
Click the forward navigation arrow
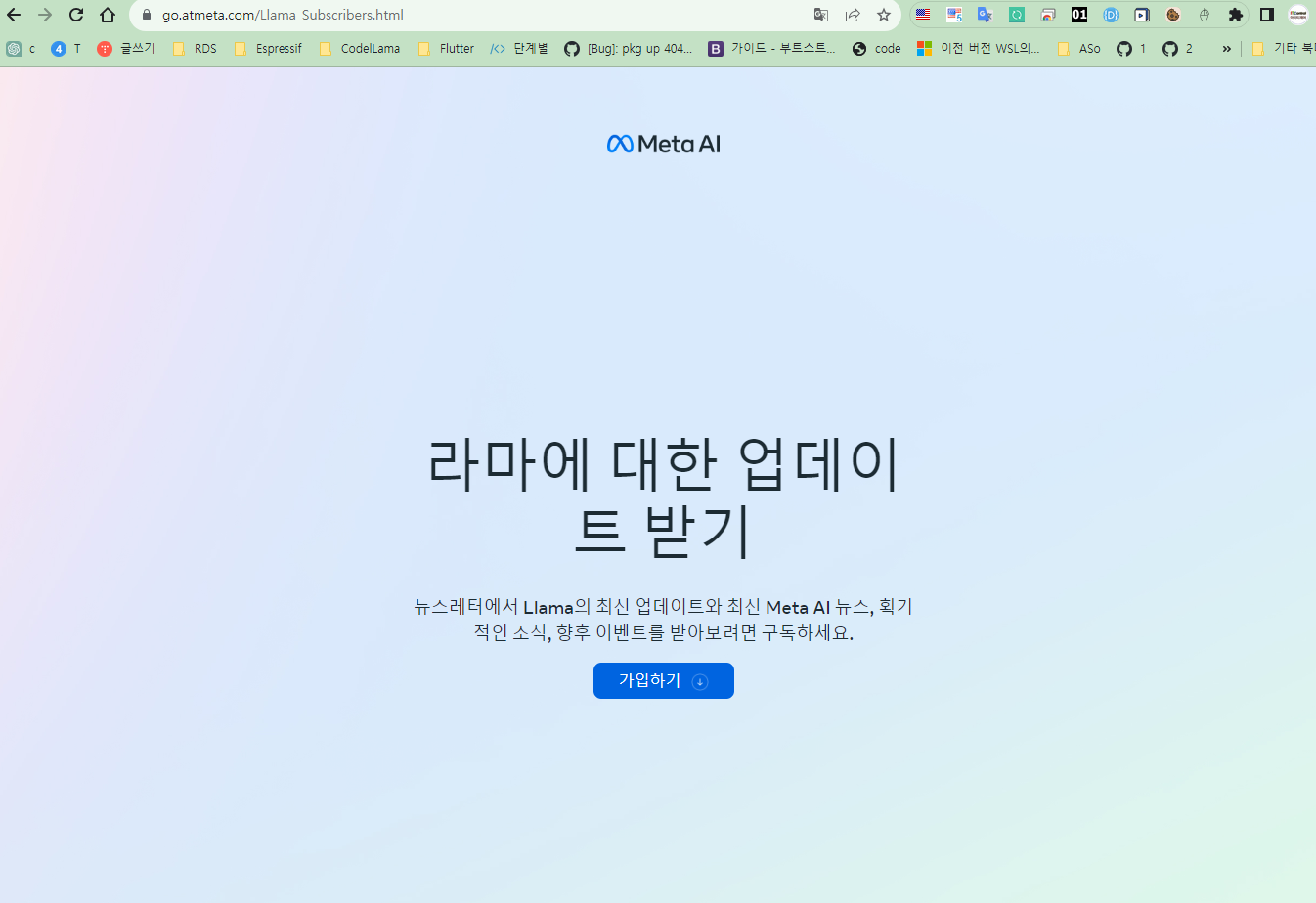pyautogui.click(x=45, y=15)
